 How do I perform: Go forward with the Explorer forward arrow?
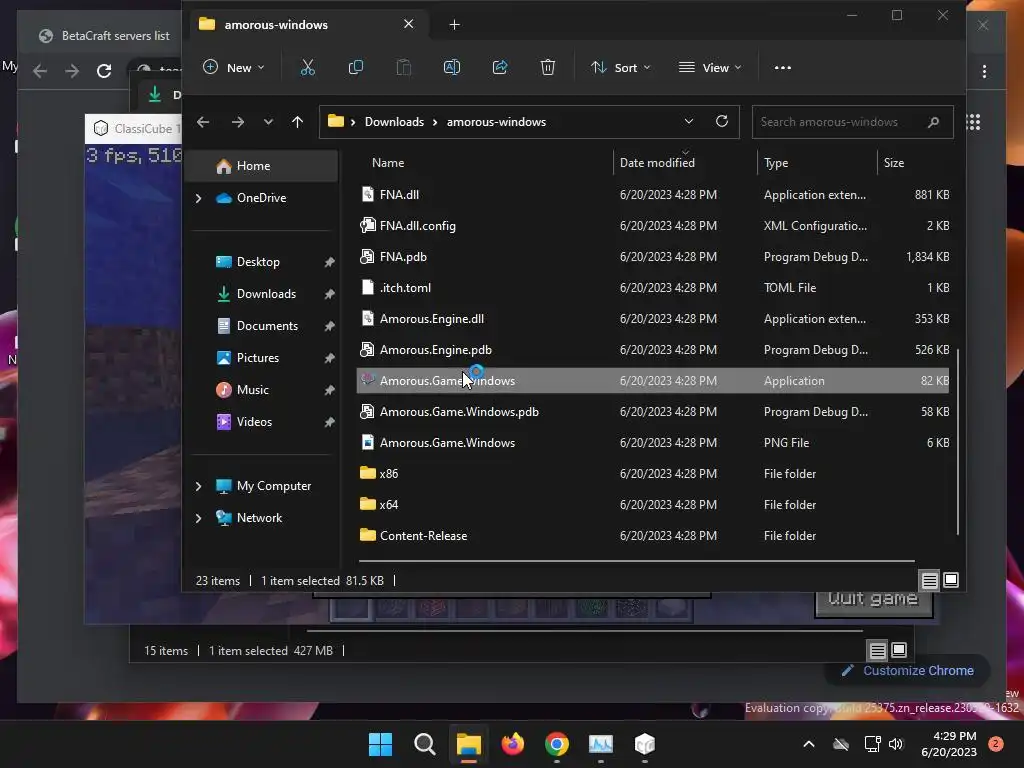click(238, 122)
